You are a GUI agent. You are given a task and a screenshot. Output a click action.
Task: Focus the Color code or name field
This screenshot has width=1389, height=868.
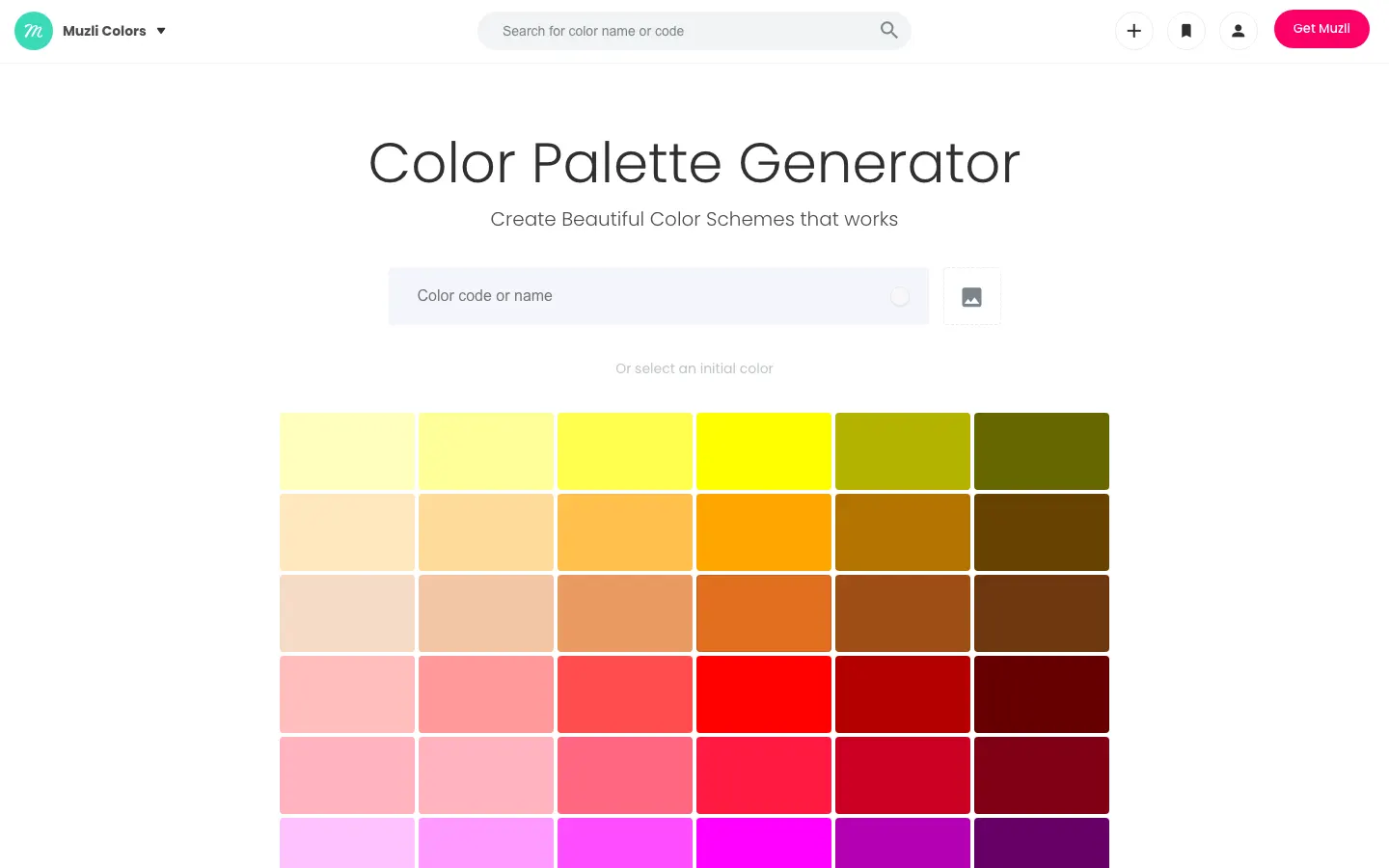[x=637, y=296]
